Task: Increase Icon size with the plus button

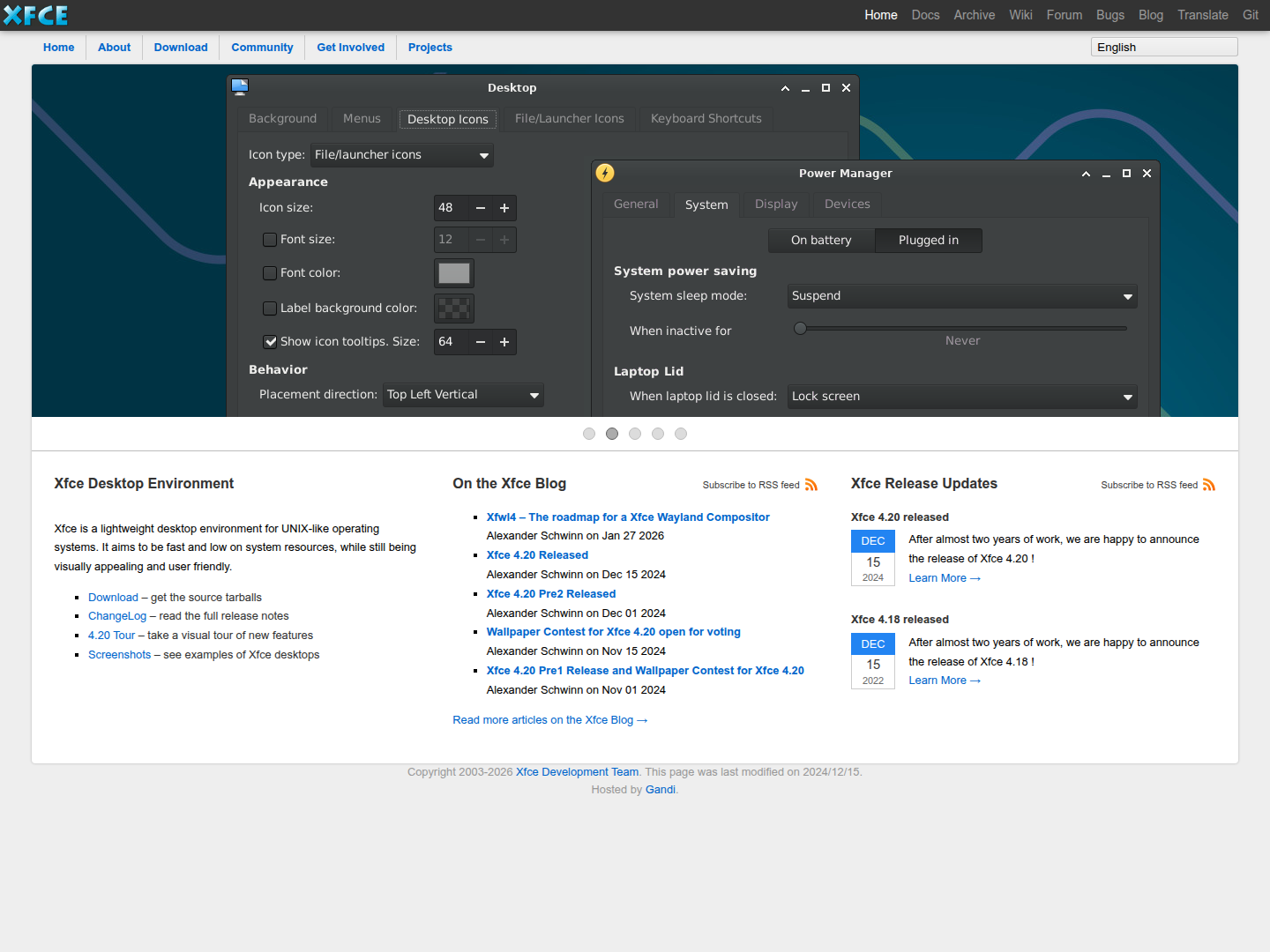Action: pos(504,208)
